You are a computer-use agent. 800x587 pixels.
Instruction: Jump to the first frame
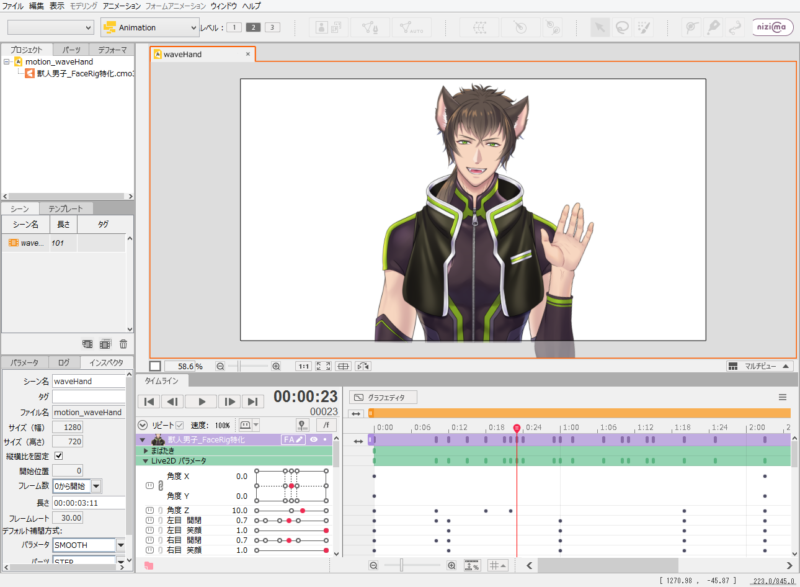coord(149,402)
